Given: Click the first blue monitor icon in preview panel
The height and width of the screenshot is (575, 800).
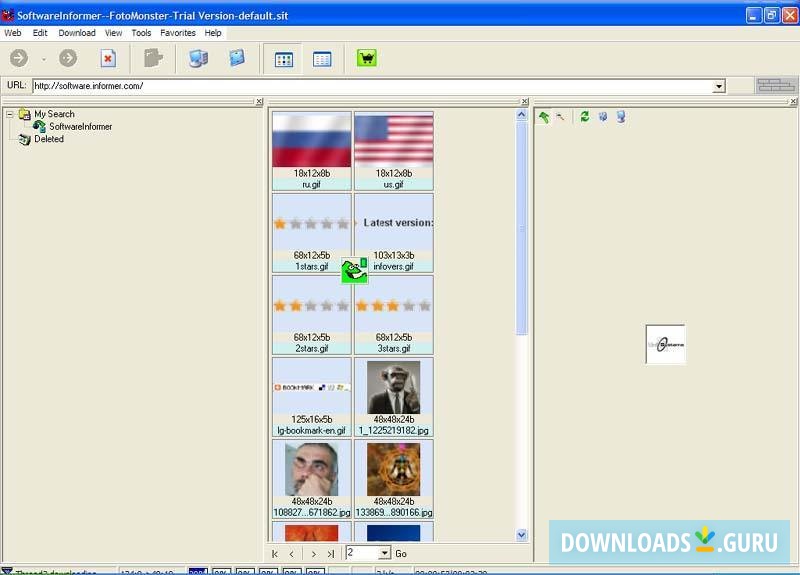Looking at the screenshot, I should tap(603, 117).
